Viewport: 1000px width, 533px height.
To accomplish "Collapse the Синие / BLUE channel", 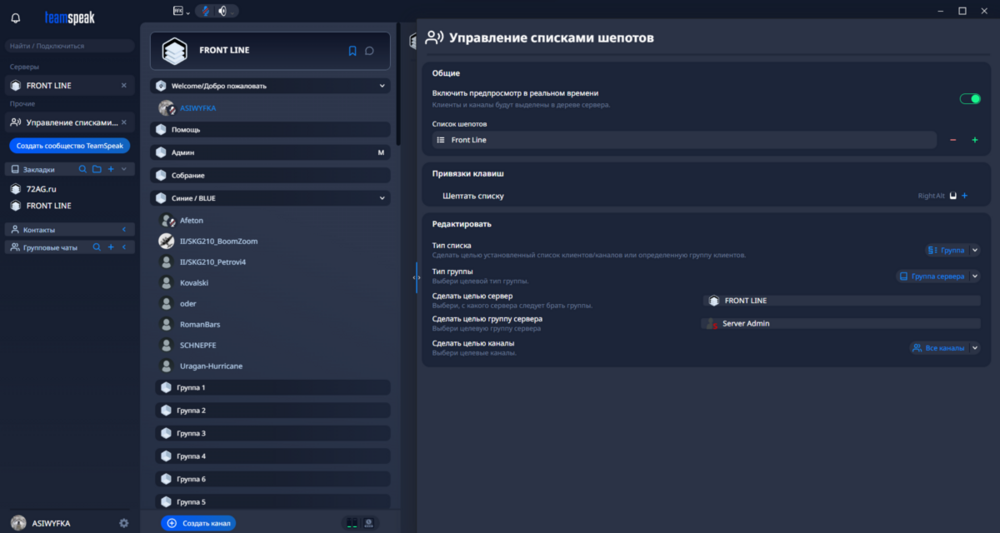I will pyautogui.click(x=382, y=198).
